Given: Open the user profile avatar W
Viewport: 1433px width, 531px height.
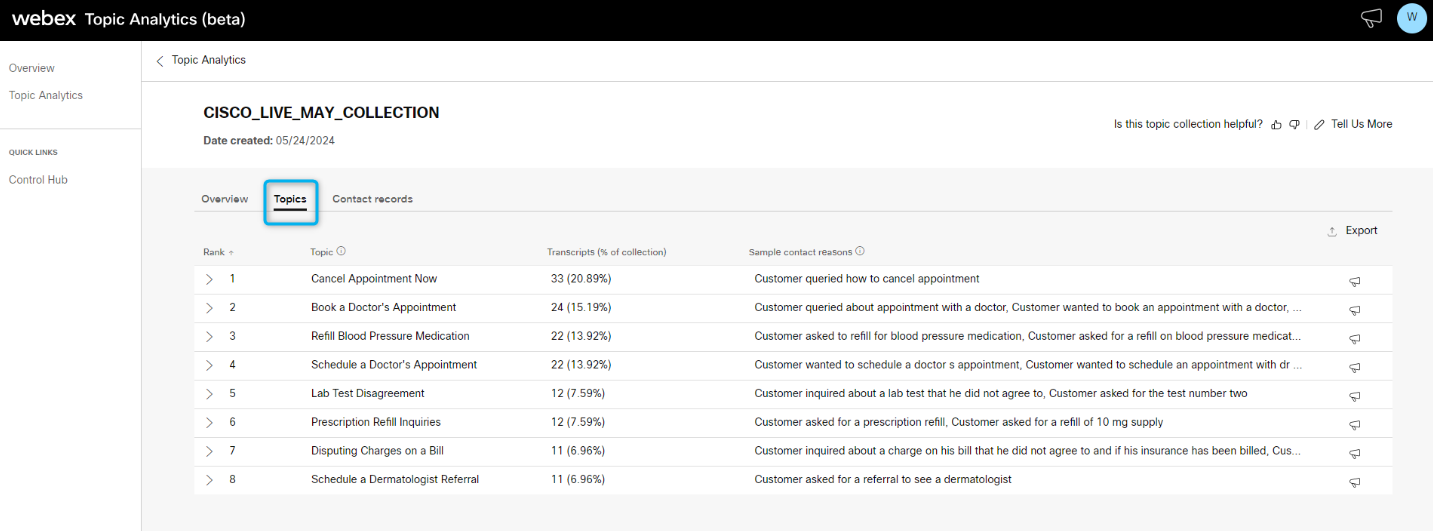Looking at the screenshot, I should coord(1411,18).
